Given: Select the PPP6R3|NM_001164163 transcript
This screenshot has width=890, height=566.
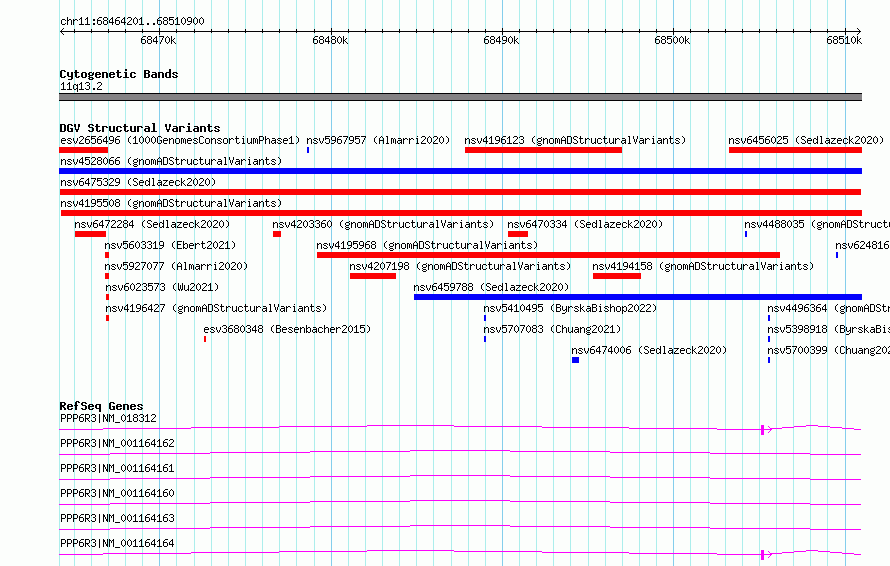Looking at the screenshot, I should (x=117, y=518).
